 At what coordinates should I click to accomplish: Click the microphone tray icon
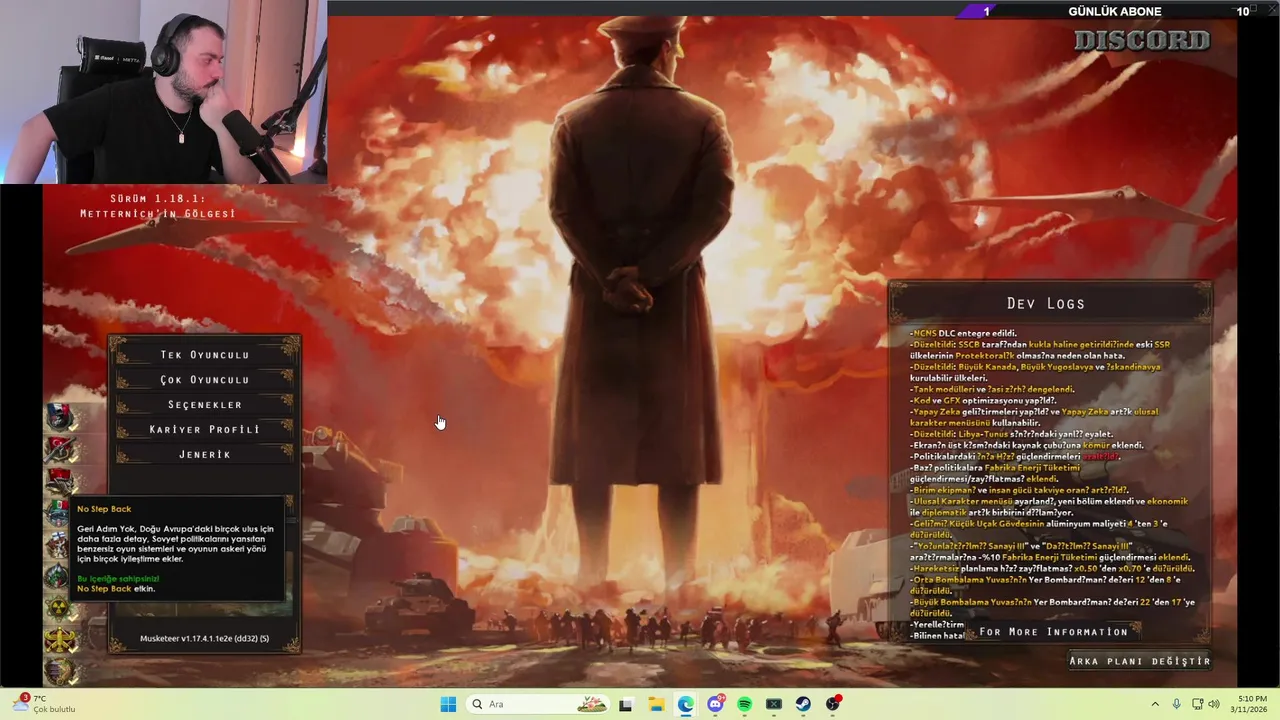[1176, 704]
